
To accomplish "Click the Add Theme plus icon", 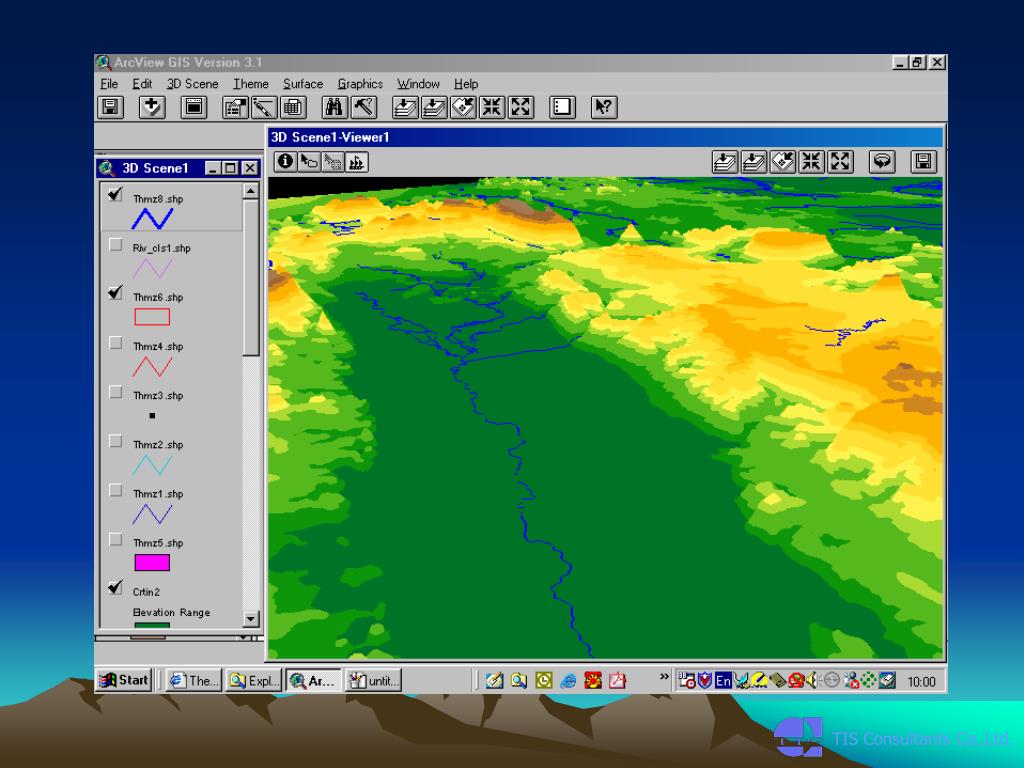I will [x=152, y=107].
